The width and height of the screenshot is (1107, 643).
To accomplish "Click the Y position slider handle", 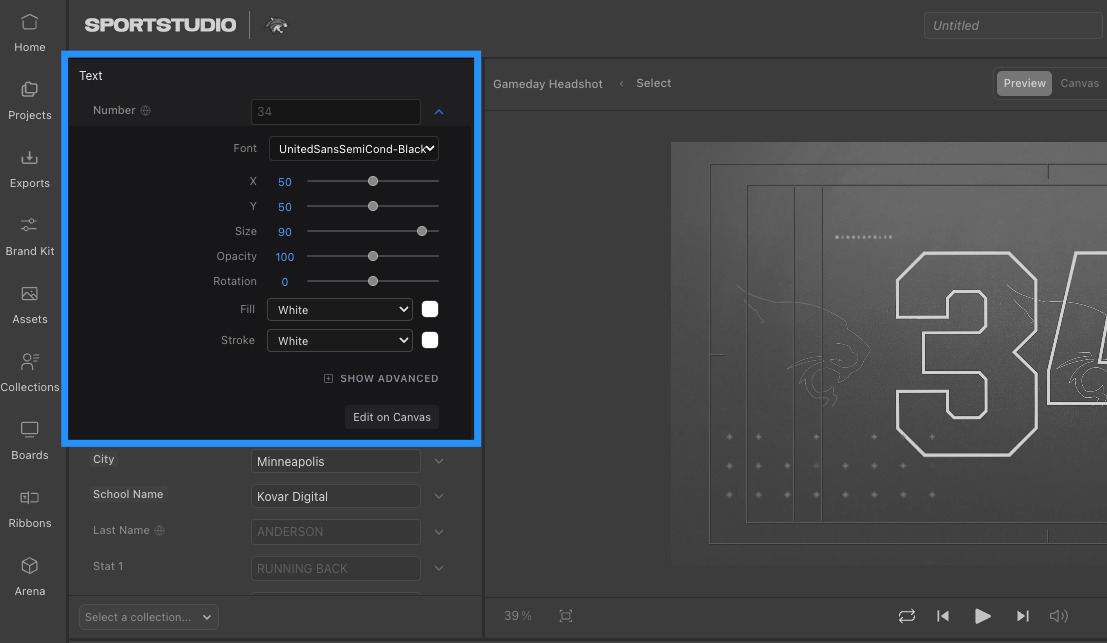I will 373,206.
